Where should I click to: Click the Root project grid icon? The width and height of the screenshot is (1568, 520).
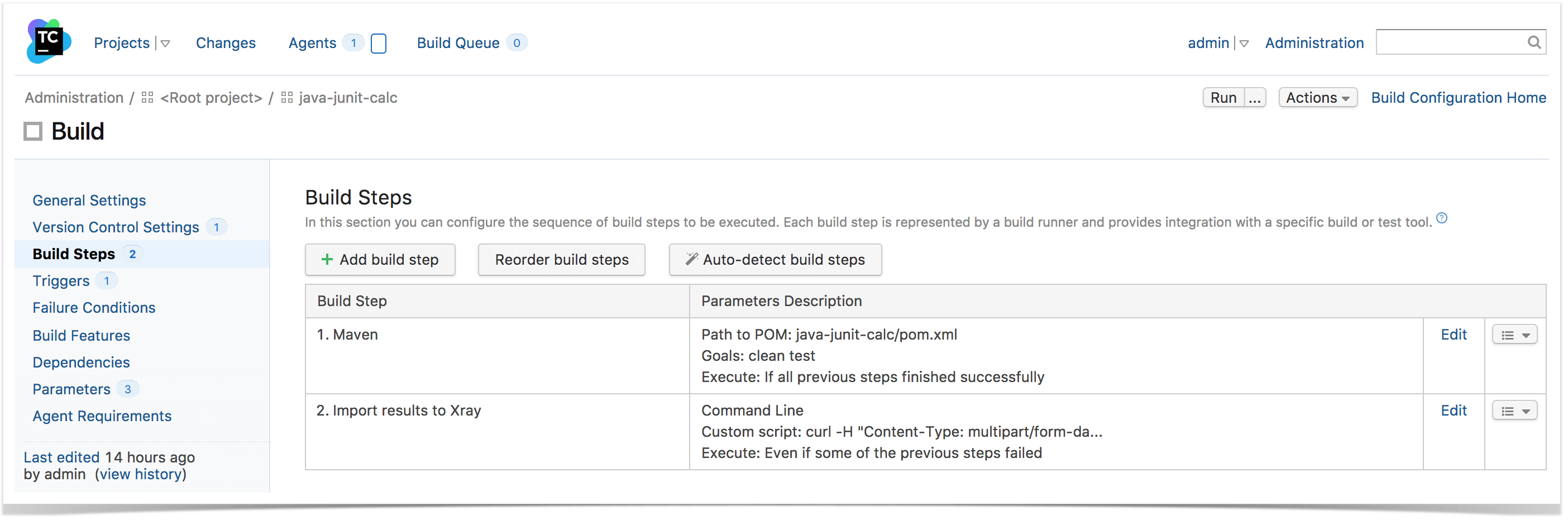click(147, 98)
